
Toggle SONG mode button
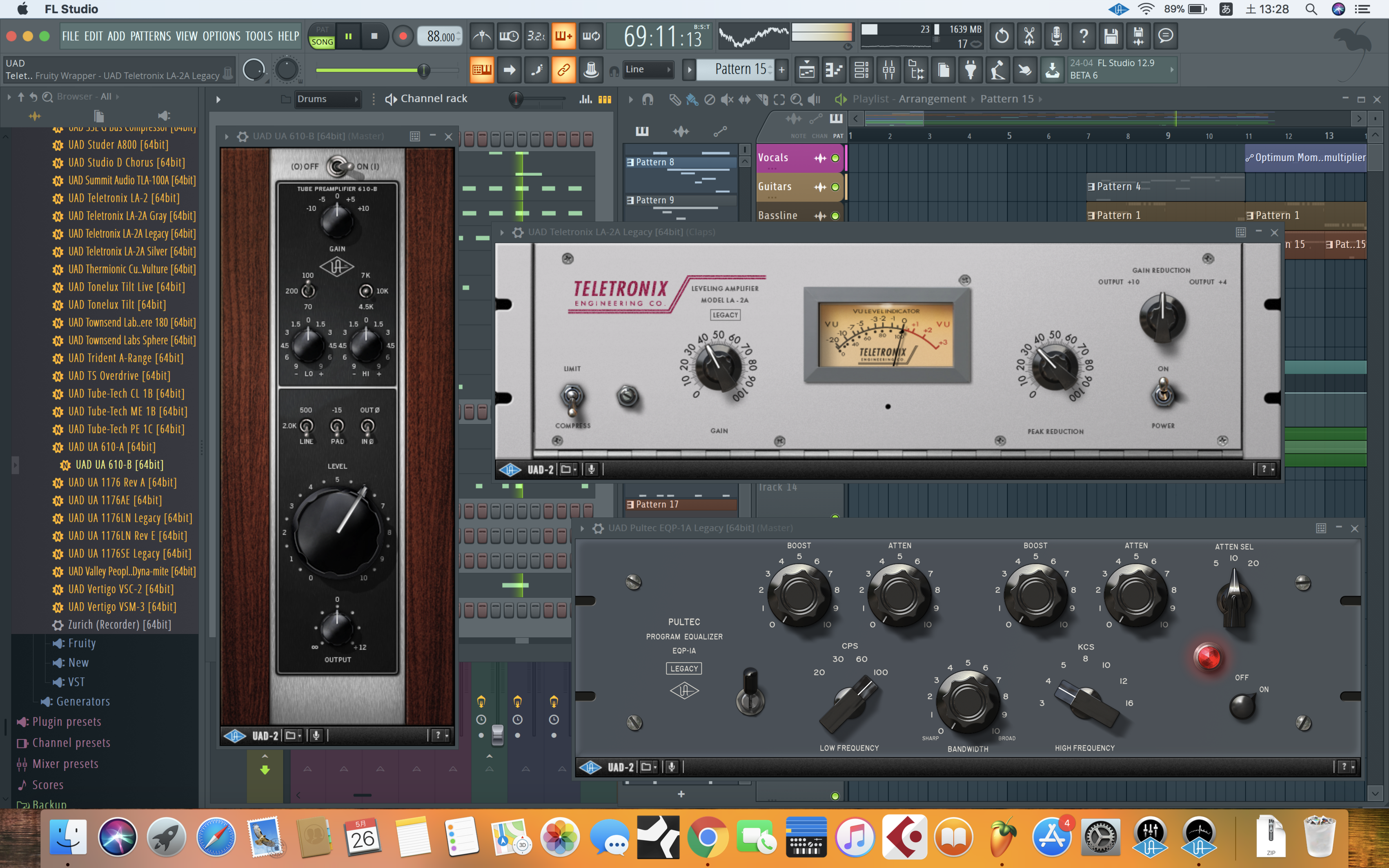pyautogui.click(x=322, y=42)
